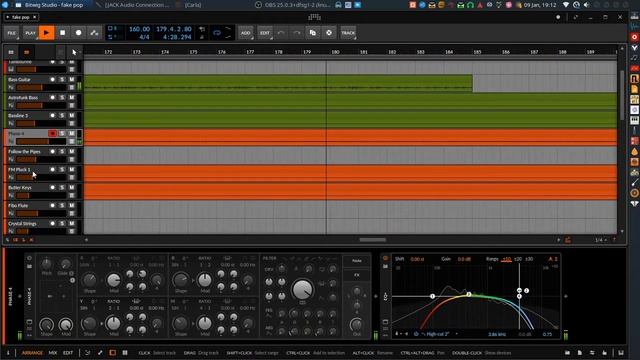Set EQ+ range to ±20
The width and height of the screenshot is (640, 360).
point(518,259)
